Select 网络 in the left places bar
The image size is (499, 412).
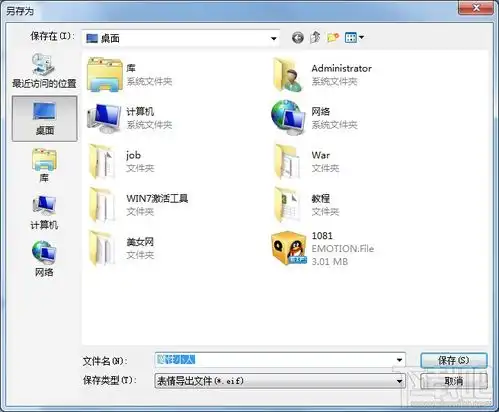point(44,258)
